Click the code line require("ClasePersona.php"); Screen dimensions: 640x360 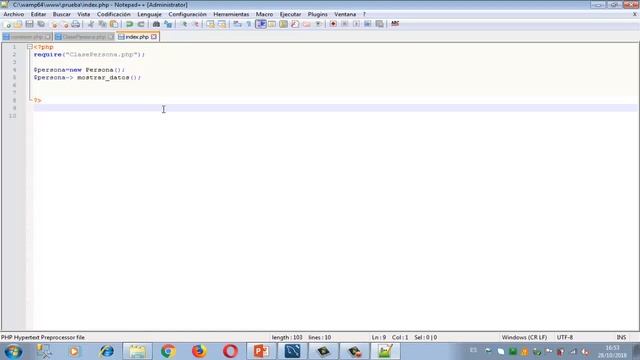(89, 54)
